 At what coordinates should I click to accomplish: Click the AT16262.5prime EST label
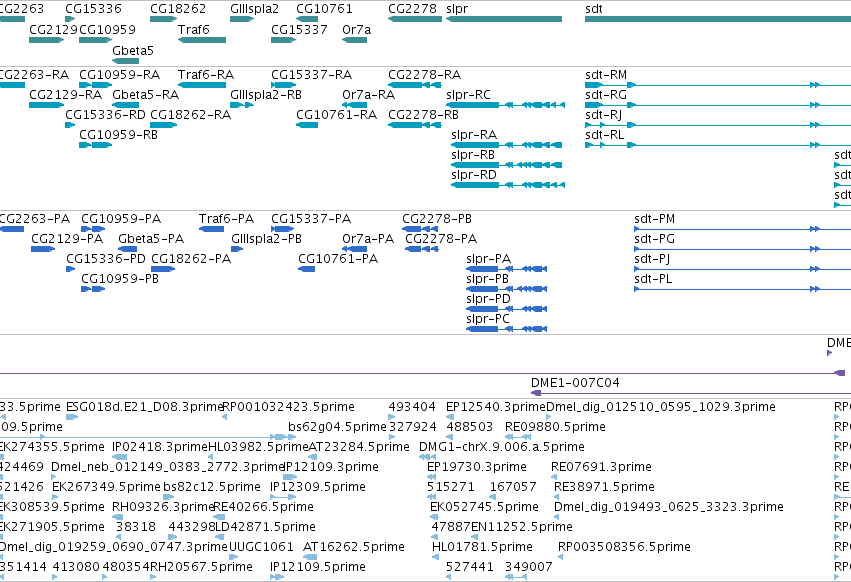[x=354, y=547]
